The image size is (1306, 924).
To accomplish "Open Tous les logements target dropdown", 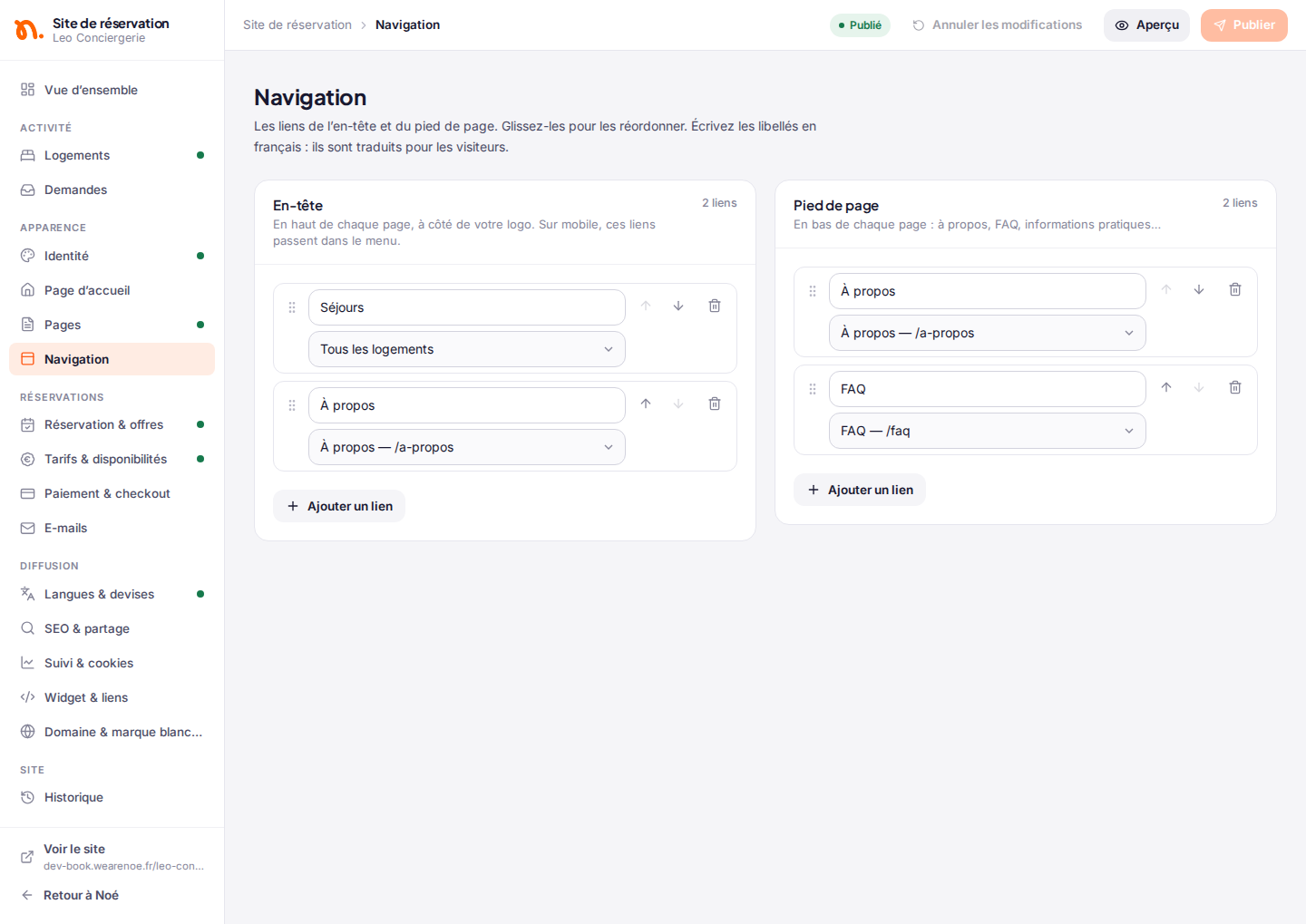I will [x=467, y=349].
